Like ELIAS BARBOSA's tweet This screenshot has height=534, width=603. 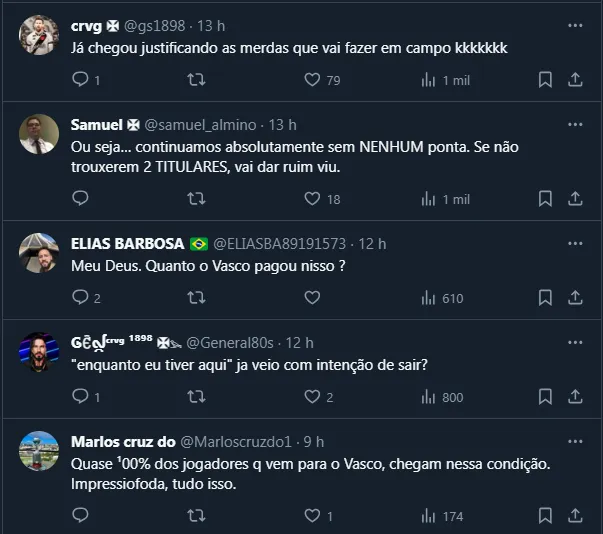(312, 298)
